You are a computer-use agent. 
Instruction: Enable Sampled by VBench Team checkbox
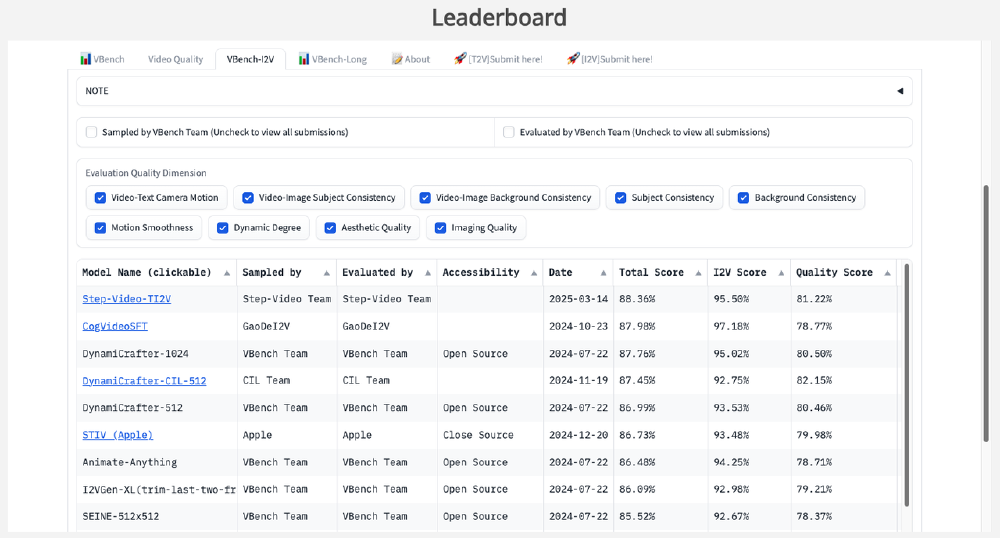click(92, 132)
